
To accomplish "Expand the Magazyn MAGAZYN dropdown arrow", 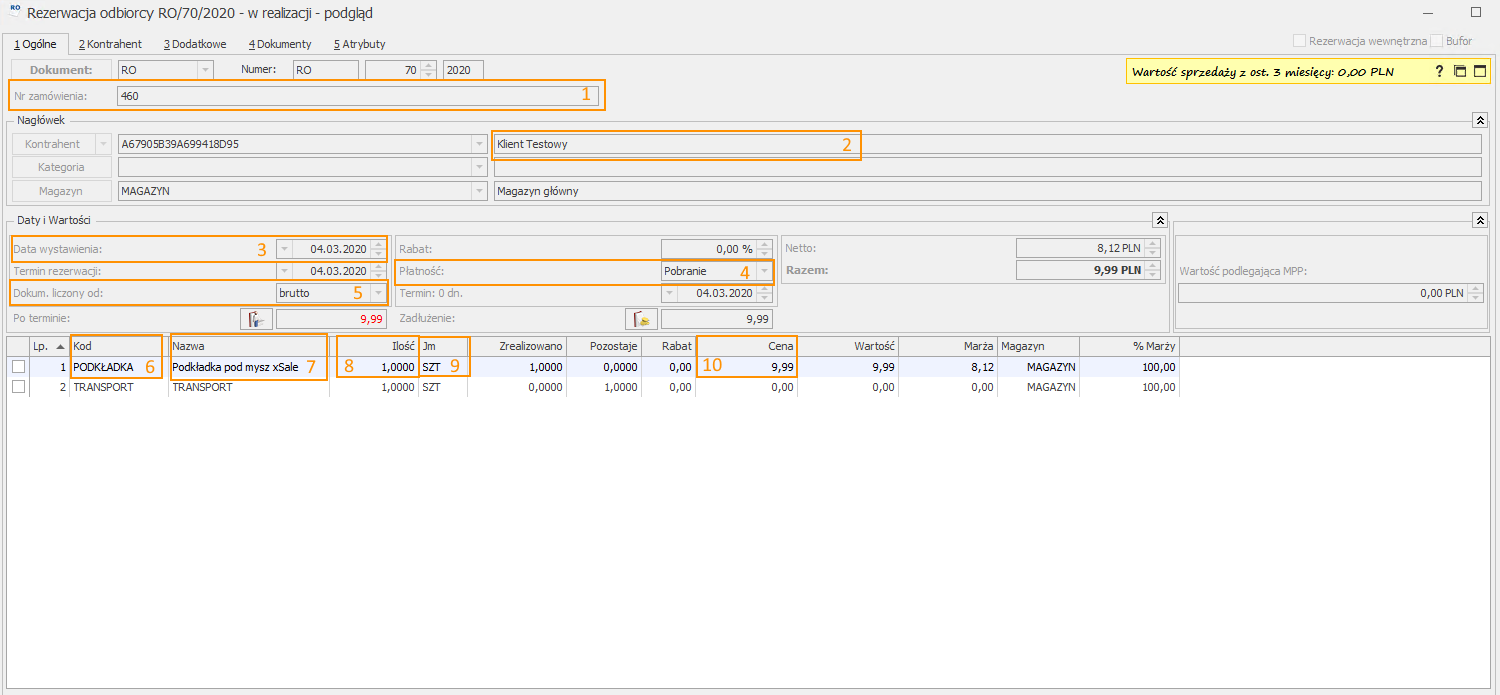I will point(479,191).
